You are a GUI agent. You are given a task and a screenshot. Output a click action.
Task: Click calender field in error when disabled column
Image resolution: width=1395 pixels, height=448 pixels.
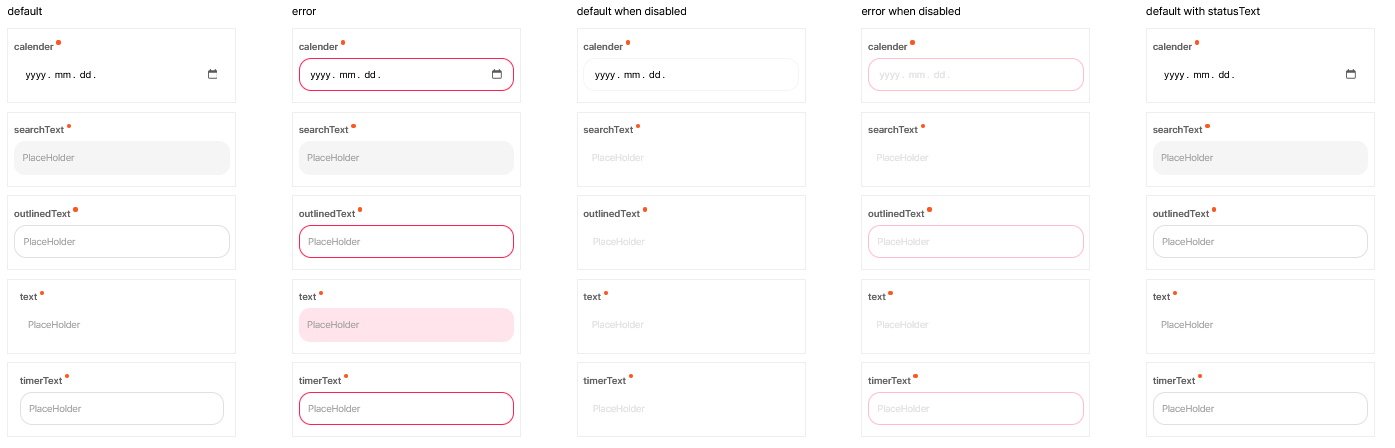click(x=975, y=75)
